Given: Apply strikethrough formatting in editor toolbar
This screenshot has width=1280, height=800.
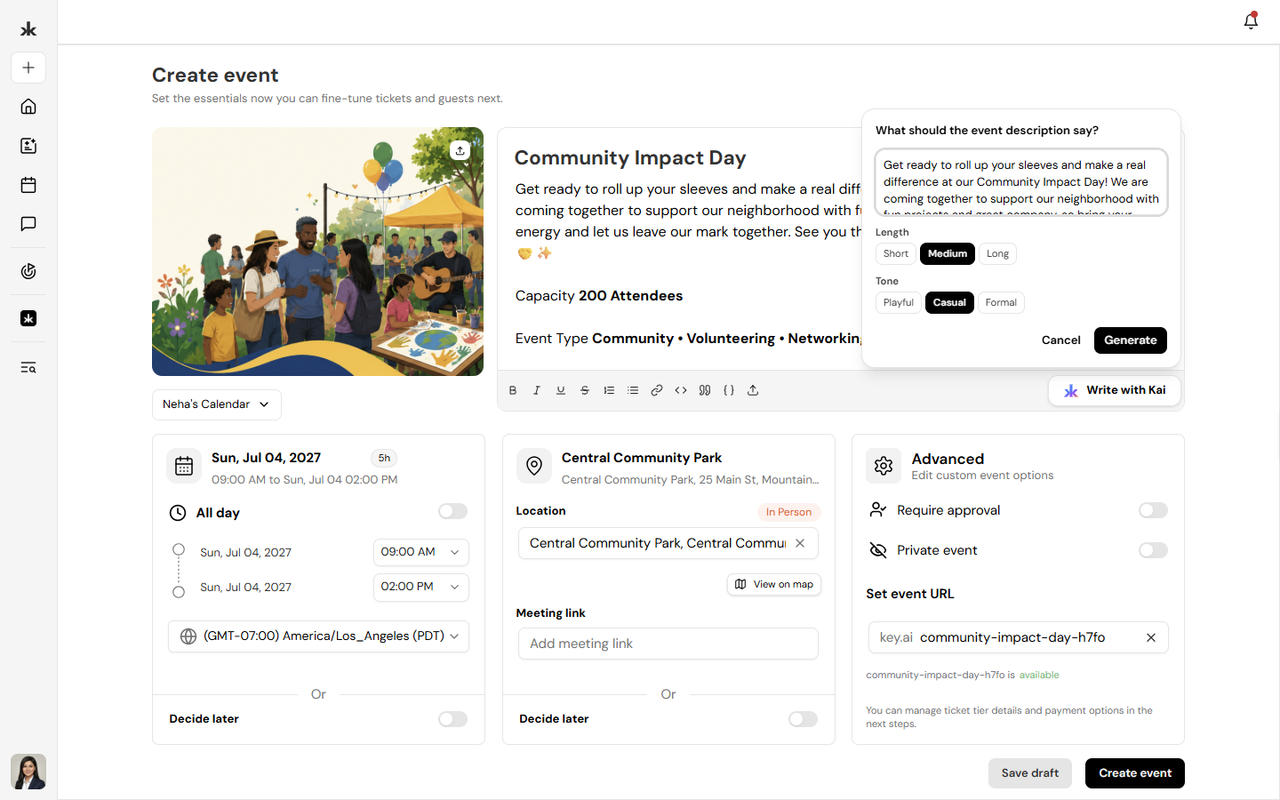Looking at the screenshot, I should coord(585,391).
